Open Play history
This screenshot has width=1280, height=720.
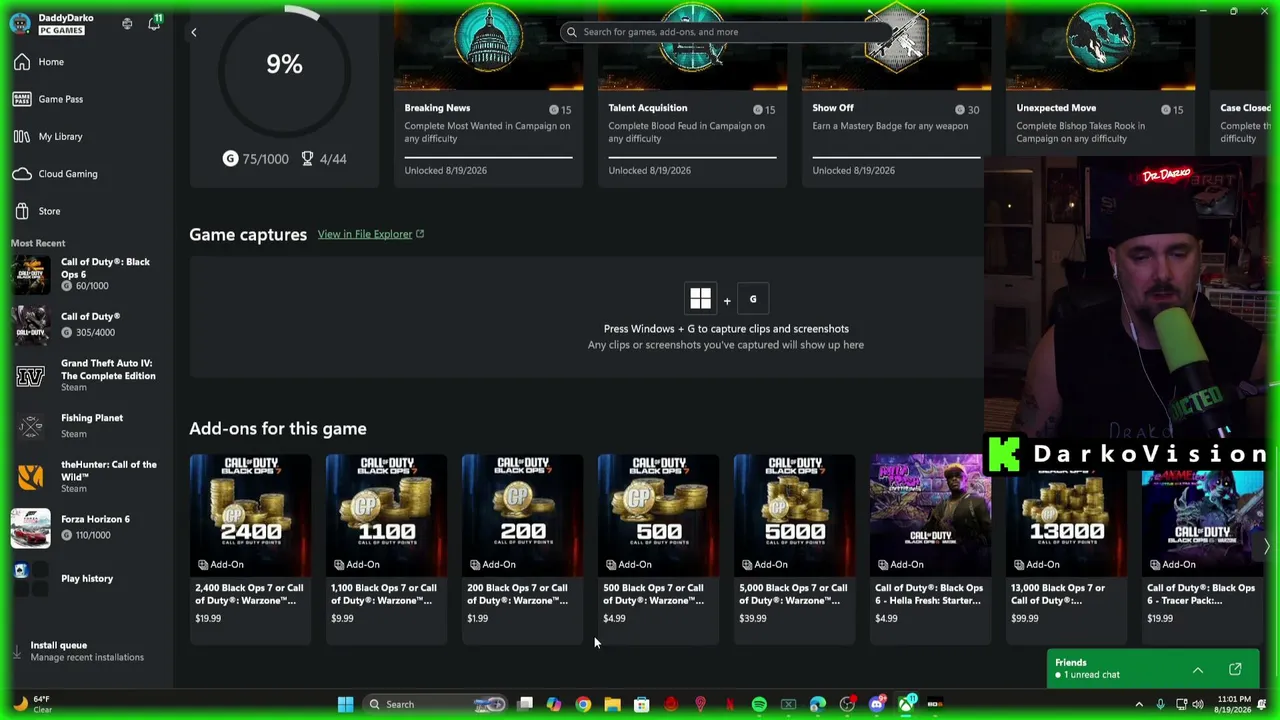[x=86, y=578]
